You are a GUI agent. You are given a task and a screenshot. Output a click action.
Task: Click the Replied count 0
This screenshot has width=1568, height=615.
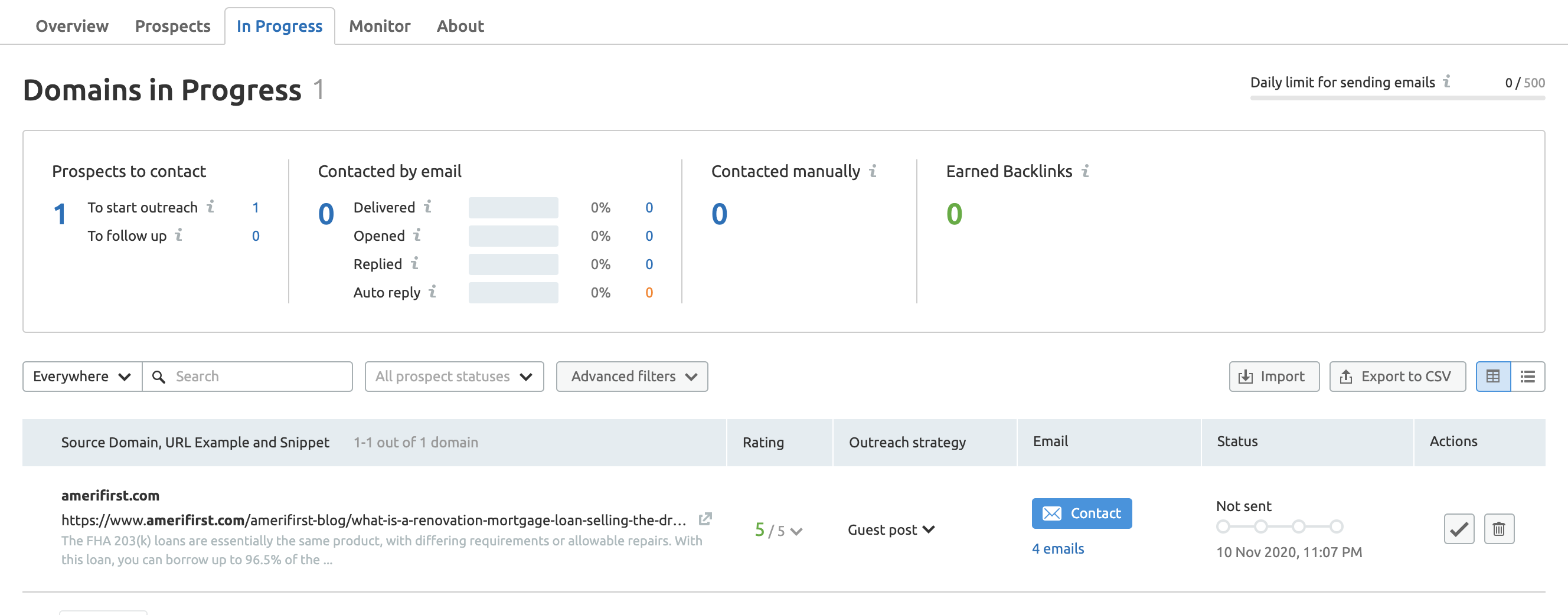(x=649, y=264)
